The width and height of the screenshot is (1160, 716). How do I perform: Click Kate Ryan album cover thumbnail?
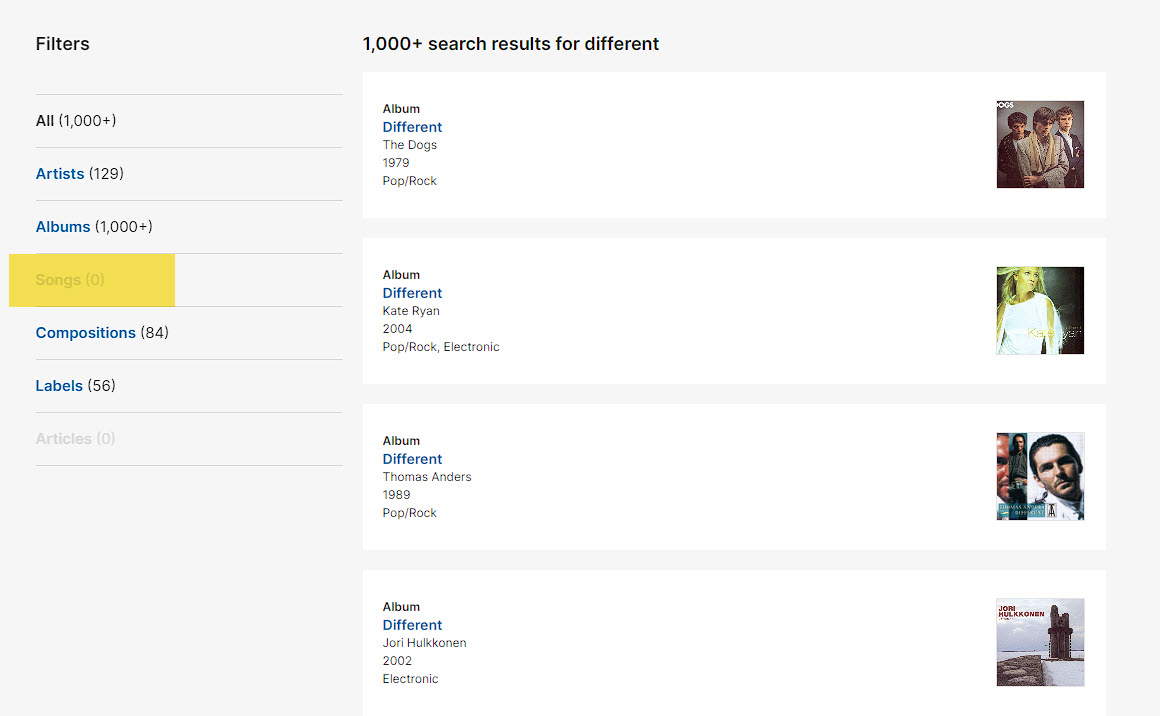tap(1040, 310)
